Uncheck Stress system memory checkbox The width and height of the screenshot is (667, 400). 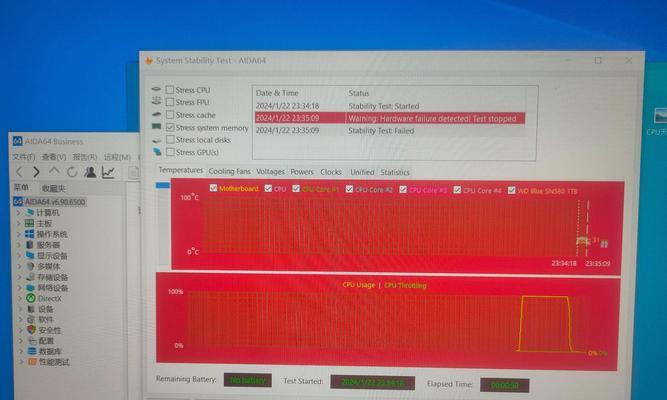[x=170, y=127]
